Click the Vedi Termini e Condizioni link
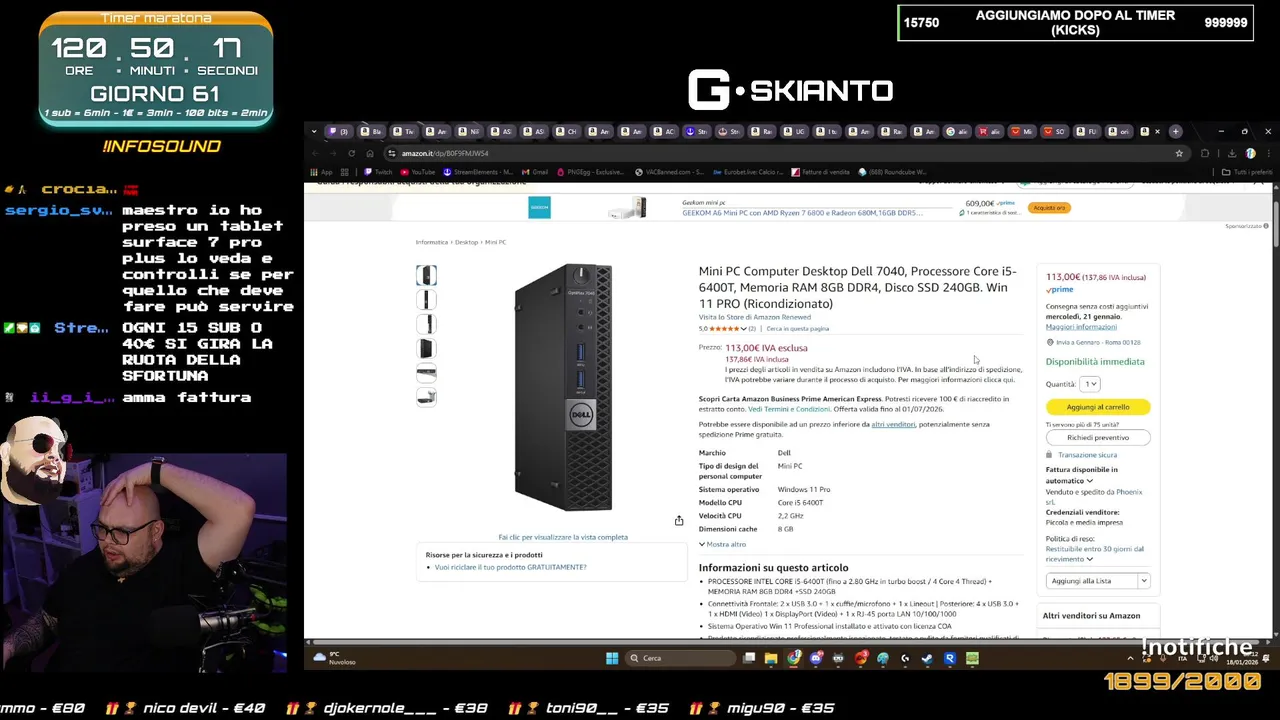 pyautogui.click(x=789, y=409)
